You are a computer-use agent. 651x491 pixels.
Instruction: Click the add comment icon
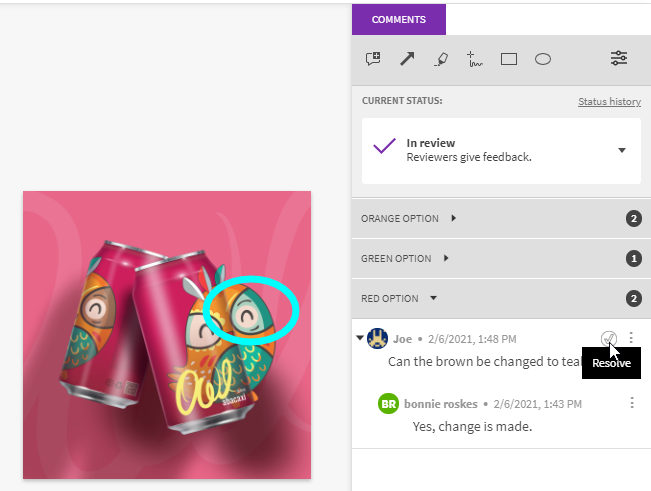[373, 59]
